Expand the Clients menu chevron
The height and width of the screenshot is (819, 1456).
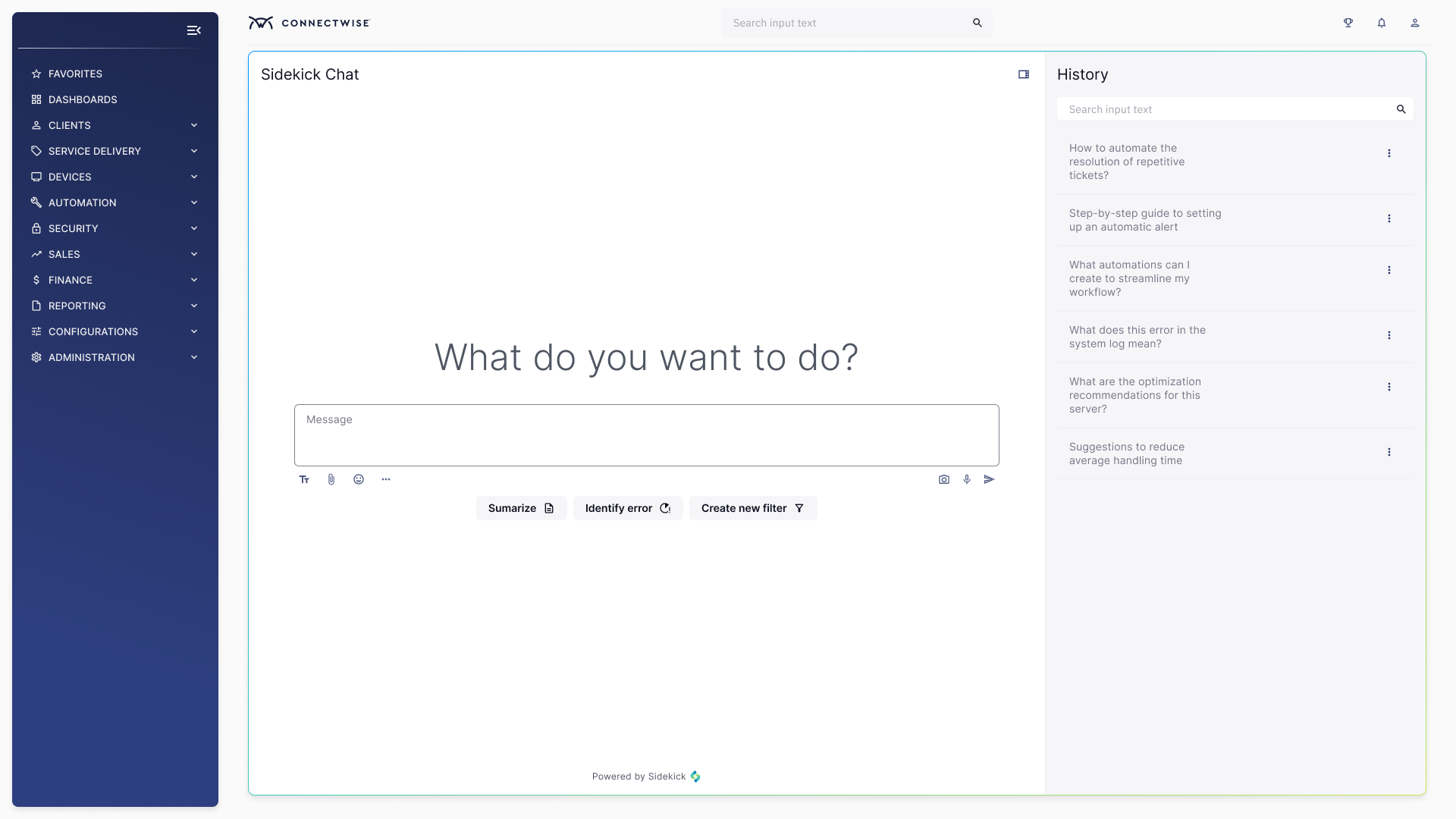pos(194,125)
